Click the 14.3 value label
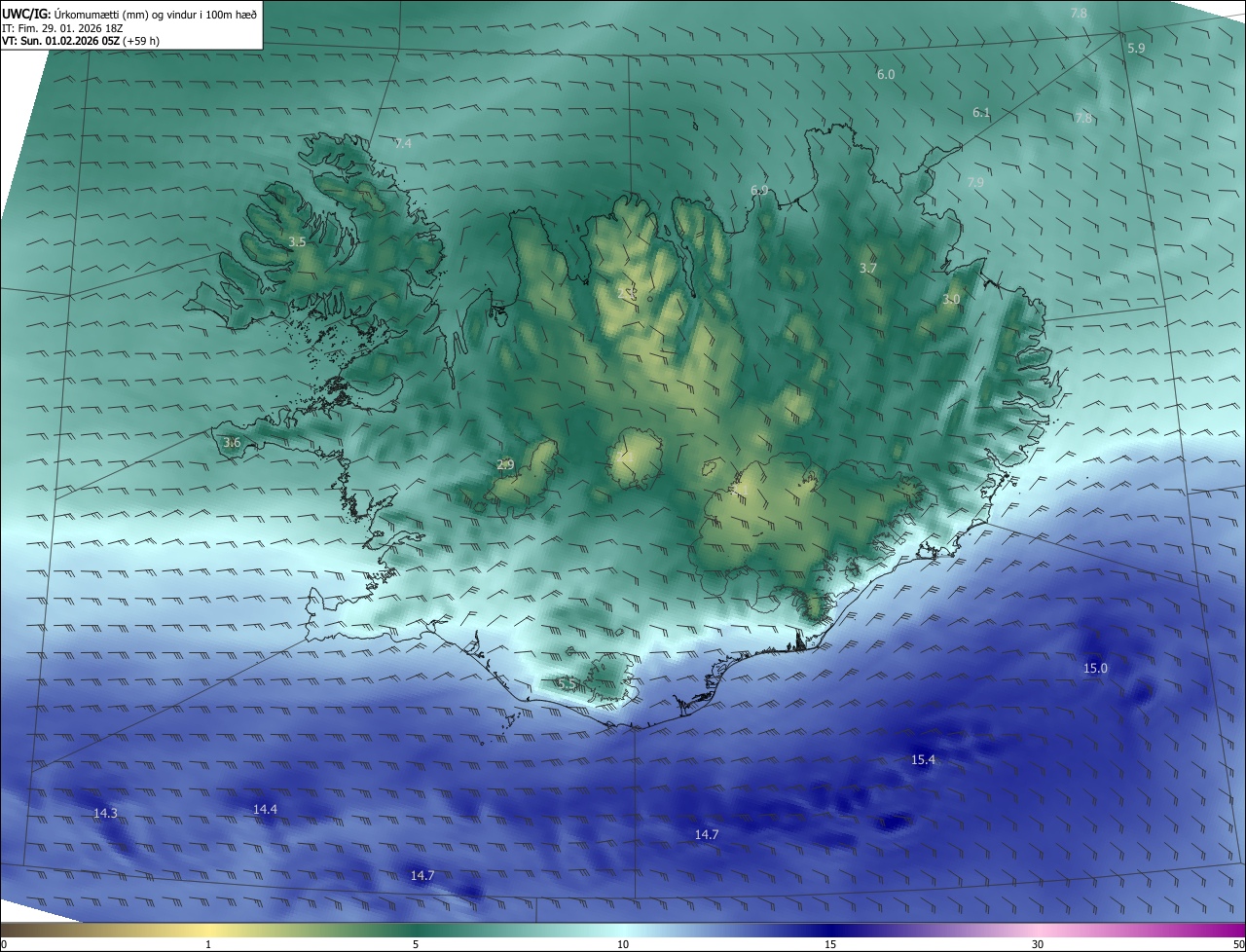The height and width of the screenshot is (952, 1246). click(105, 813)
